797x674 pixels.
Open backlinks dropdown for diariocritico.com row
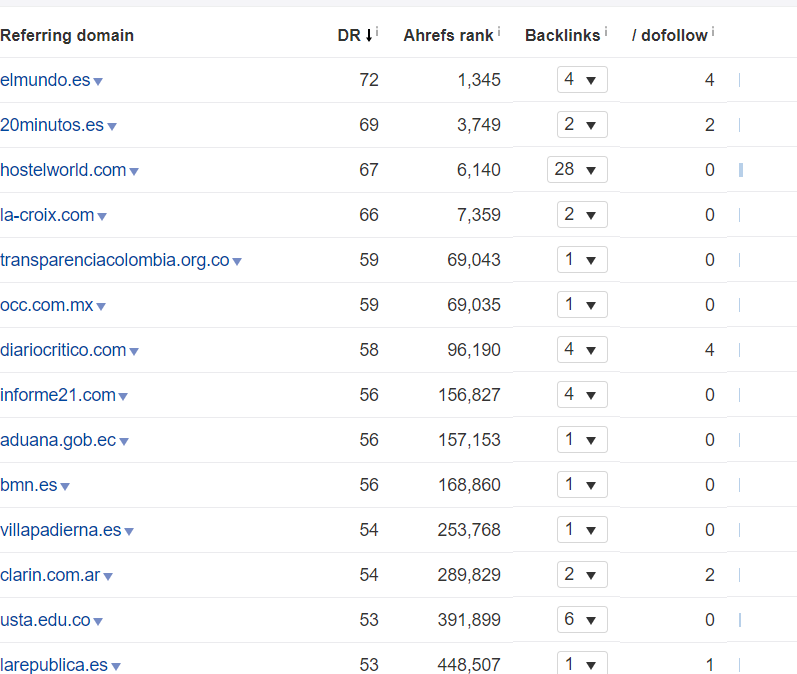[x=582, y=350]
